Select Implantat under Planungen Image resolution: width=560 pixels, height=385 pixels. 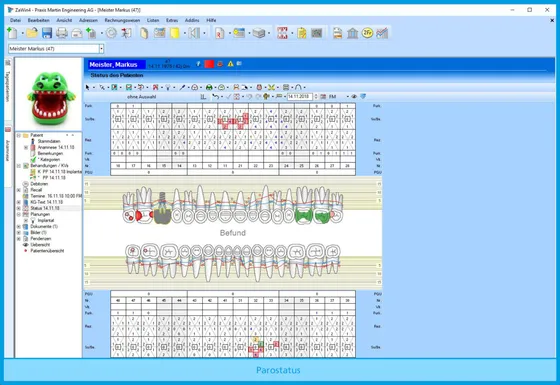[x=46, y=220]
